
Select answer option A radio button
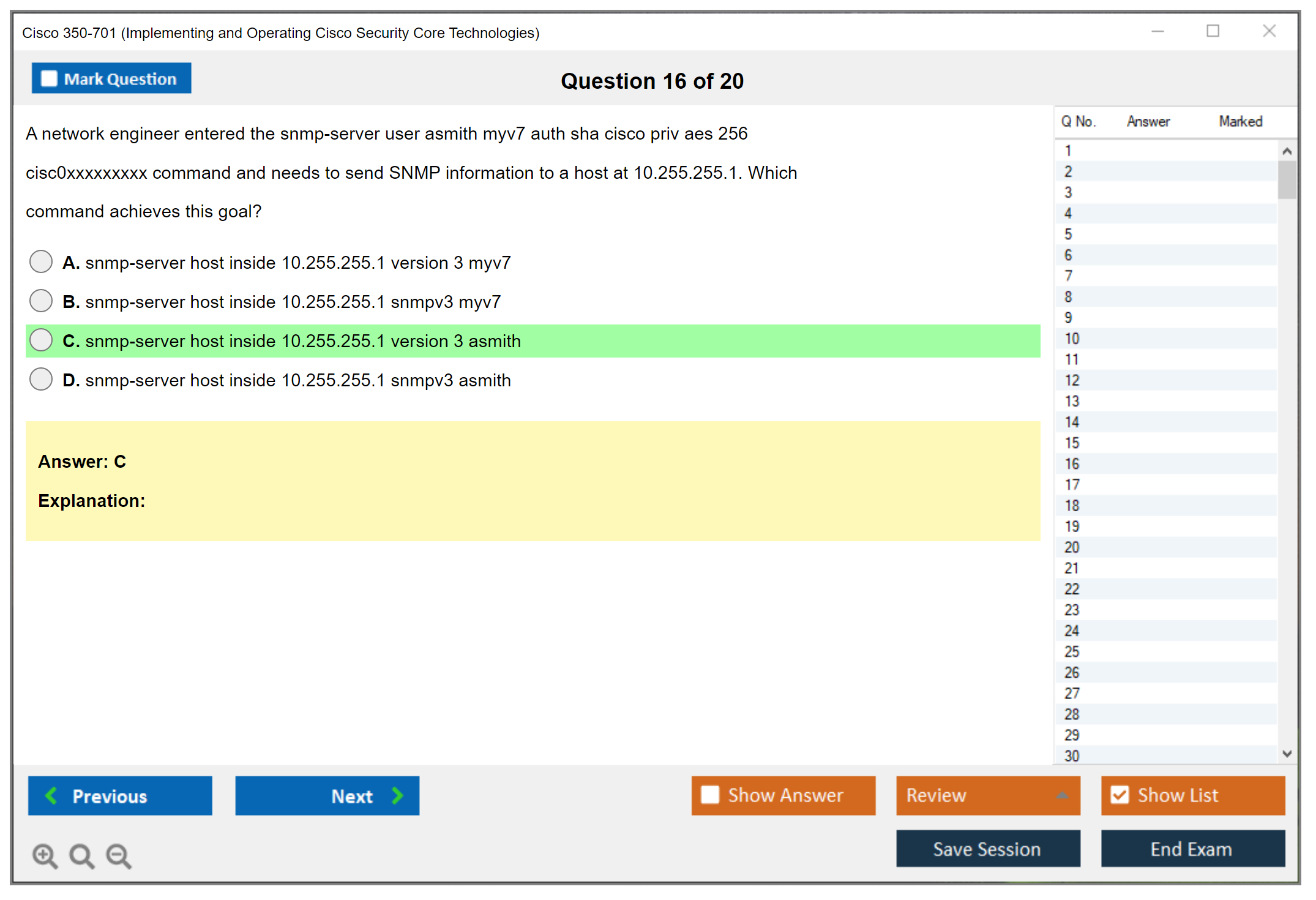[x=41, y=261]
